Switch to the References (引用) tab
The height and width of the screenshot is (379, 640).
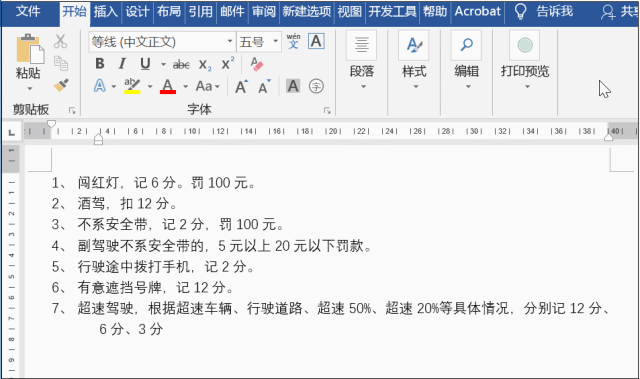[x=200, y=11]
